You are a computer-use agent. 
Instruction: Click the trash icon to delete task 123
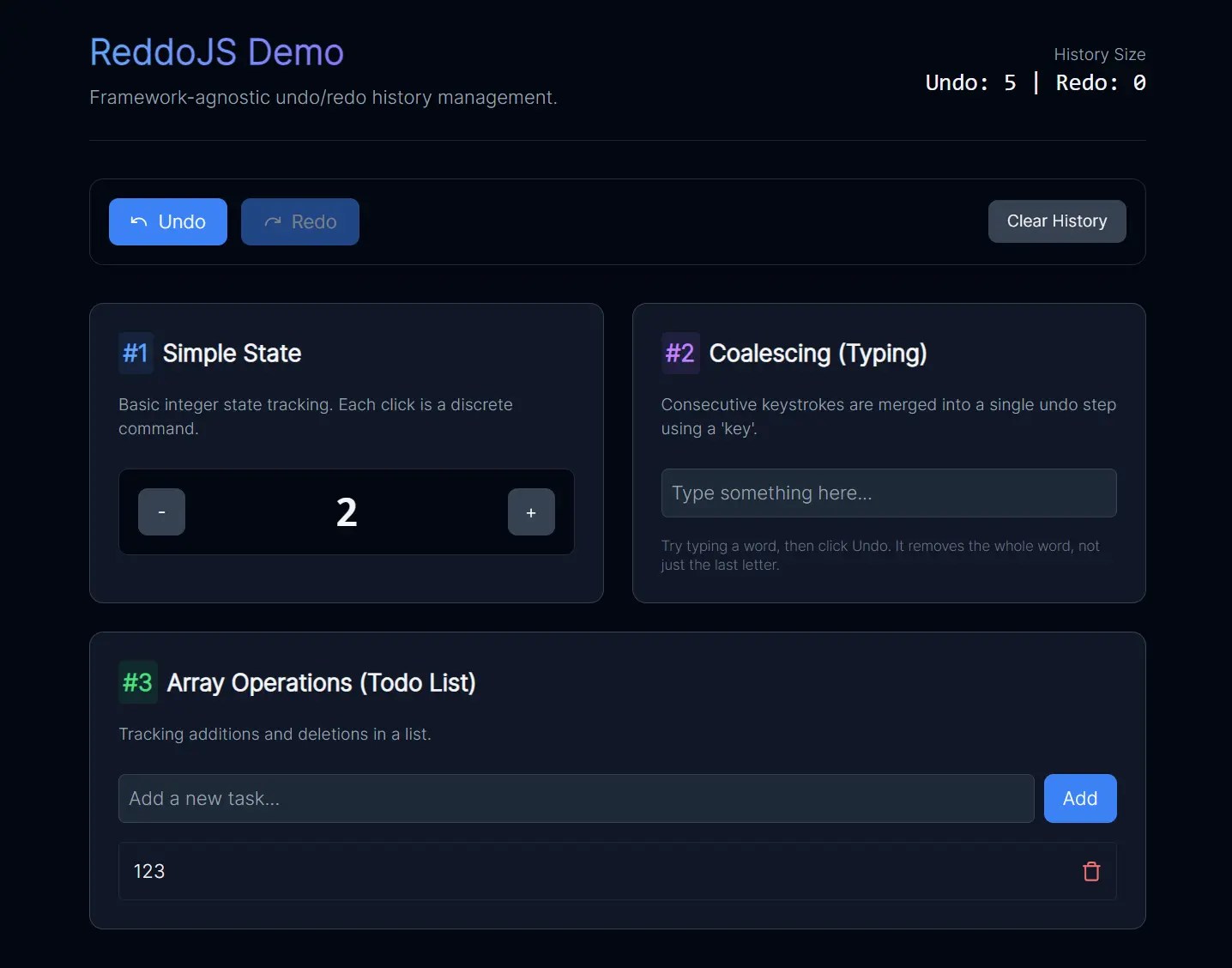coord(1090,871)
